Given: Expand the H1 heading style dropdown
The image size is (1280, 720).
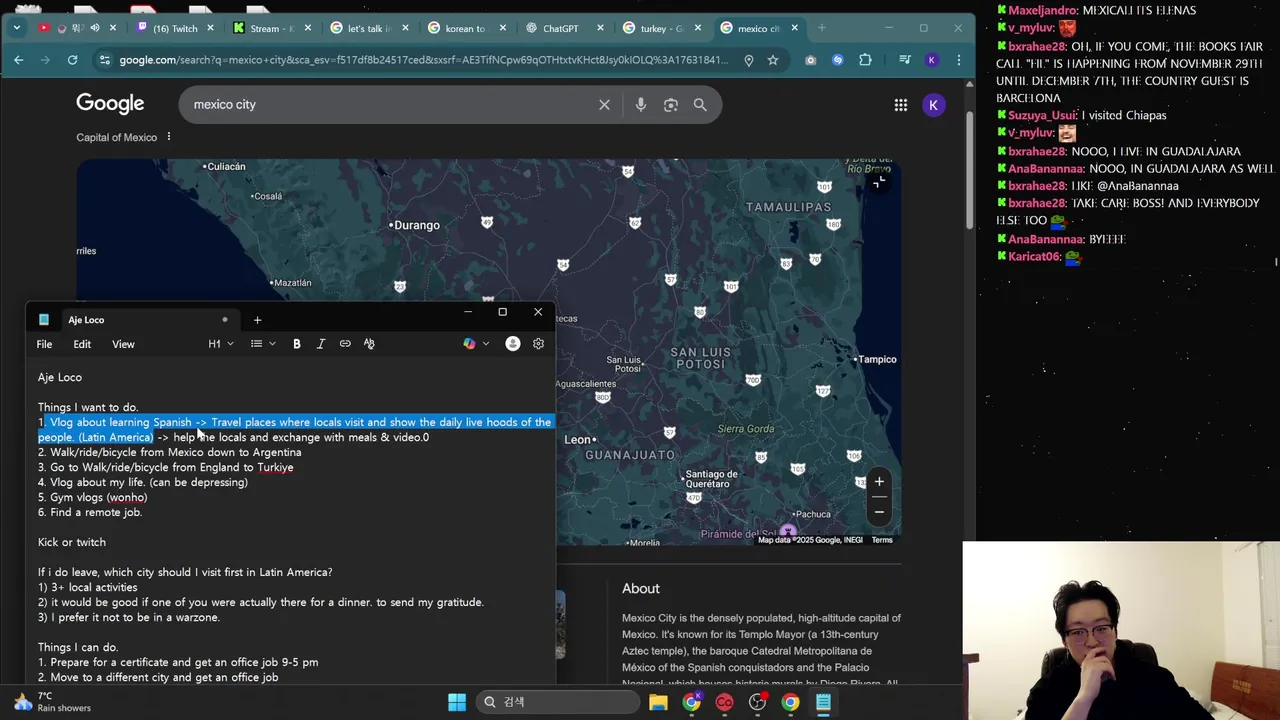Looking at the screenshot, I should tap(221, 344).
